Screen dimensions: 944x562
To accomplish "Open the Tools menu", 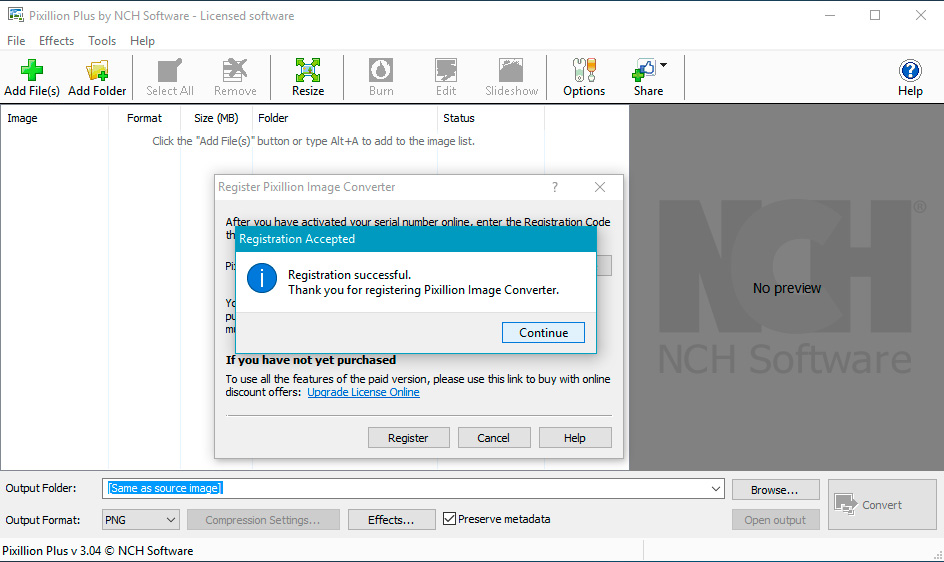I will tap(102, 40).
